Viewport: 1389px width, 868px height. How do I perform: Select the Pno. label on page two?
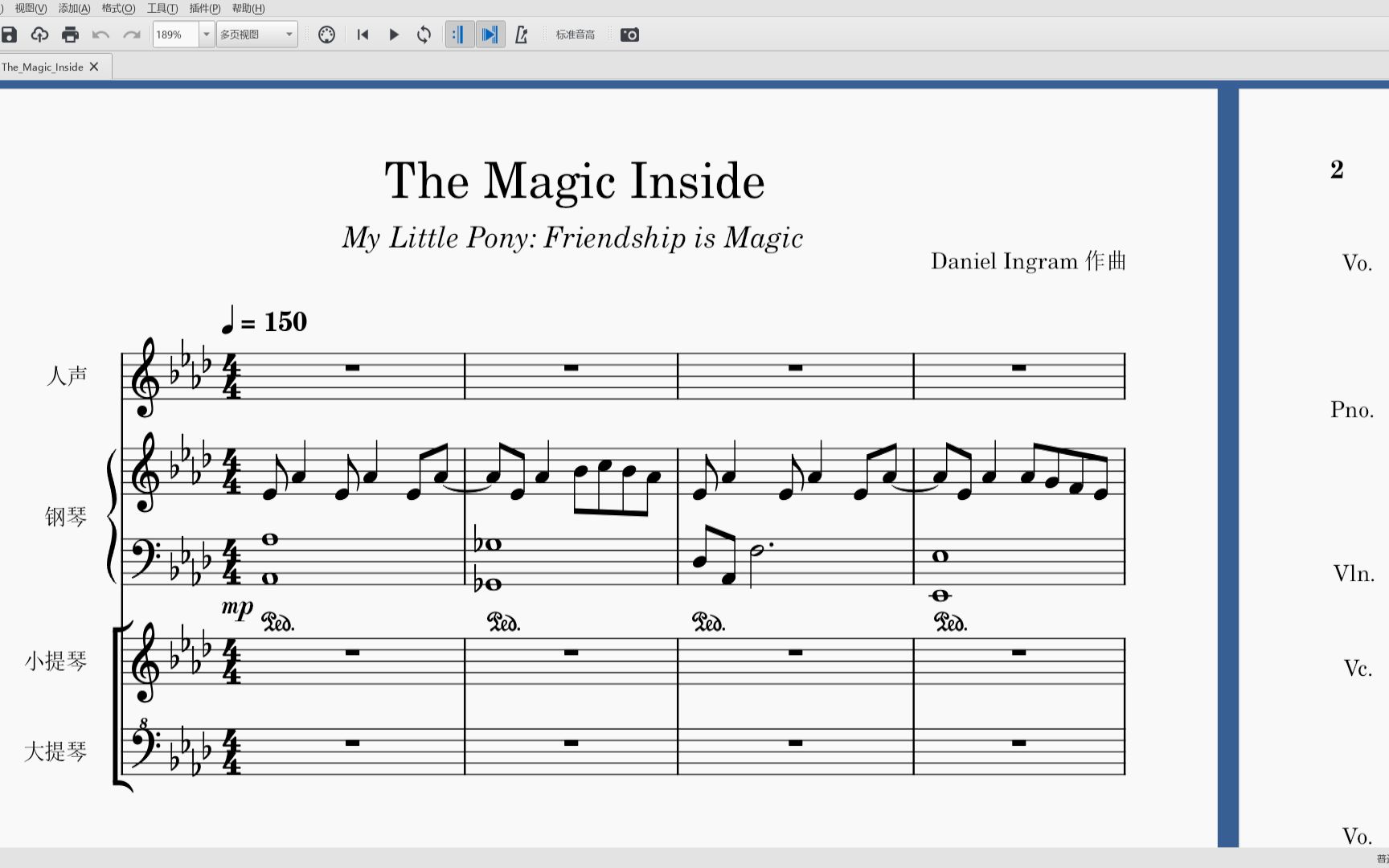click(x=1352, y=410)
